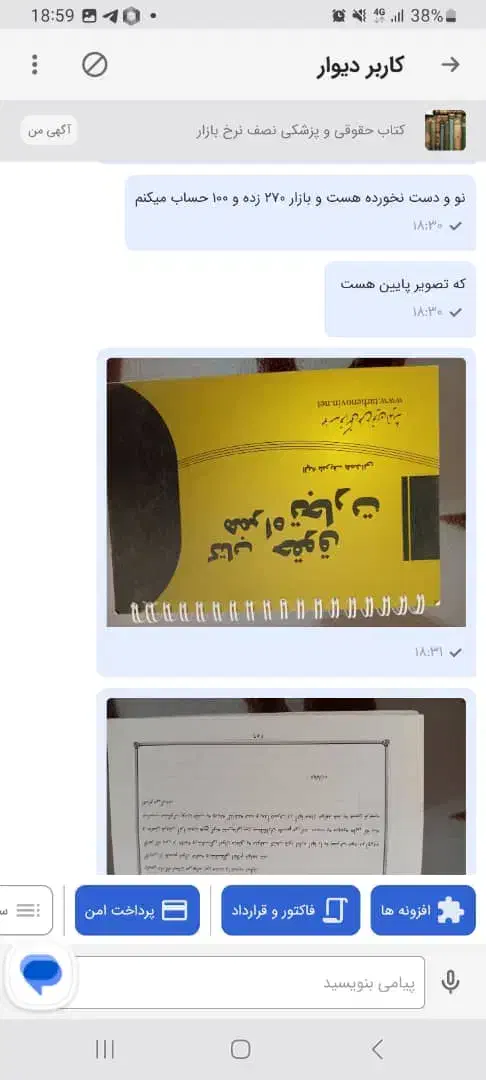Open the partially visible list option chip

(x=25, y=911)
